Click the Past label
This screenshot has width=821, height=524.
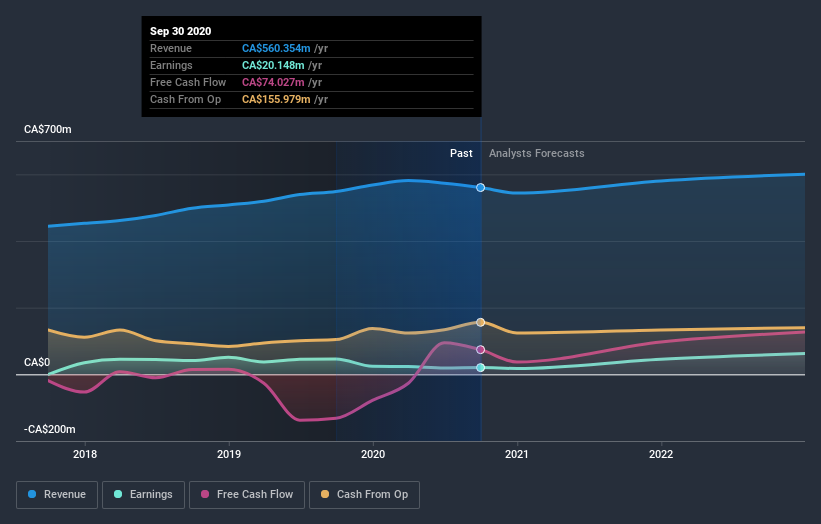(461, 153)
